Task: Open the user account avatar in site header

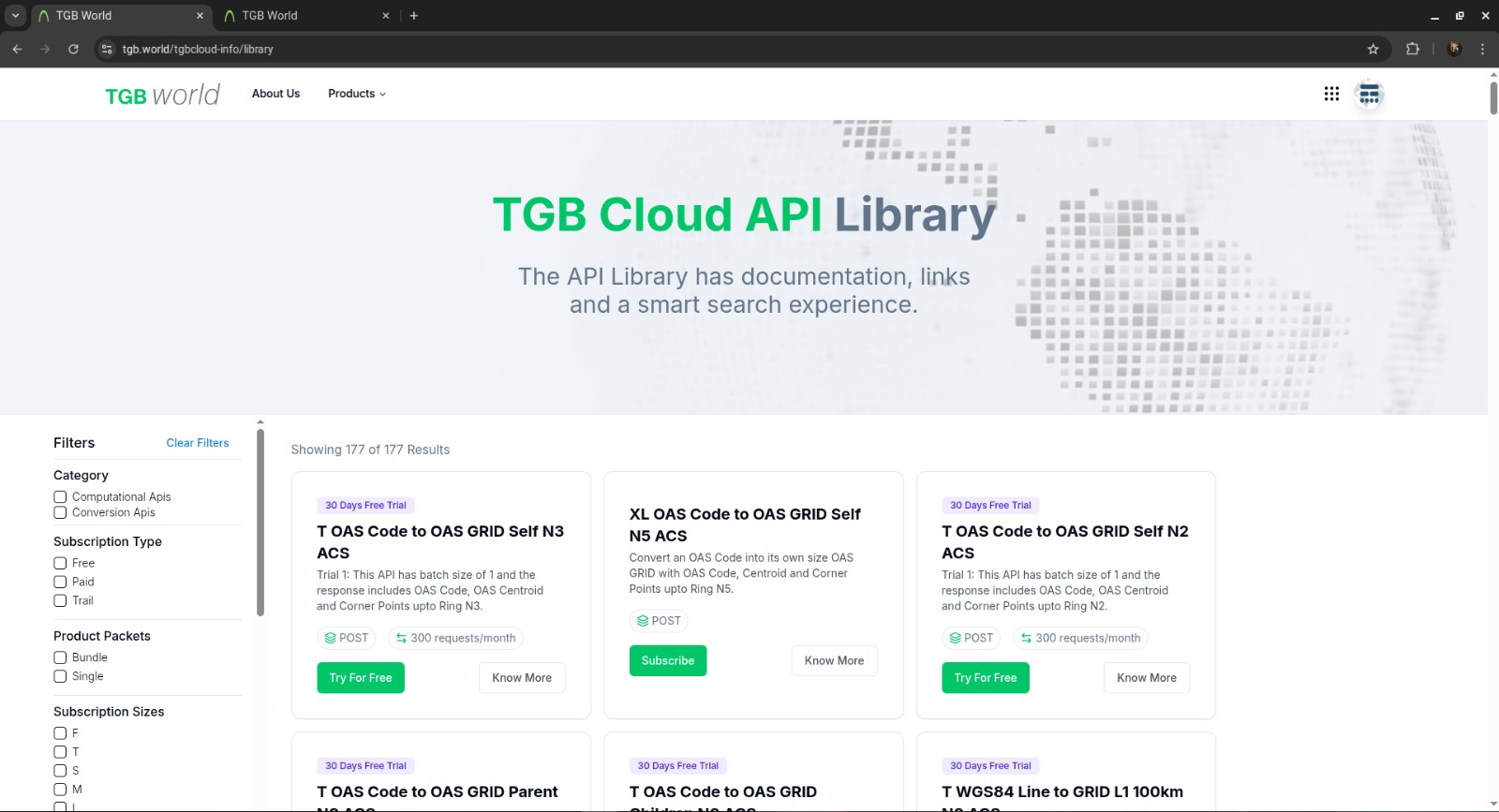Action: coord(1370,94)
